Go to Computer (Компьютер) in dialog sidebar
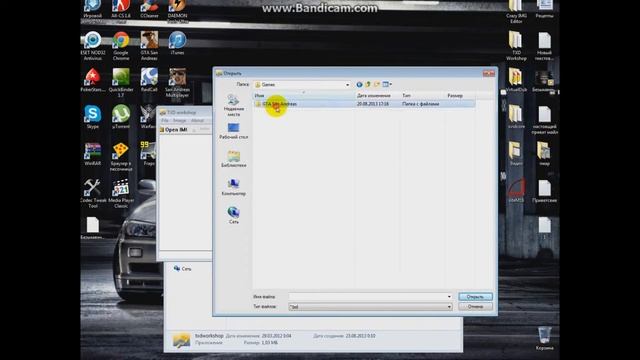This screenshot has height=360, width=640. [x=233, y=187]
